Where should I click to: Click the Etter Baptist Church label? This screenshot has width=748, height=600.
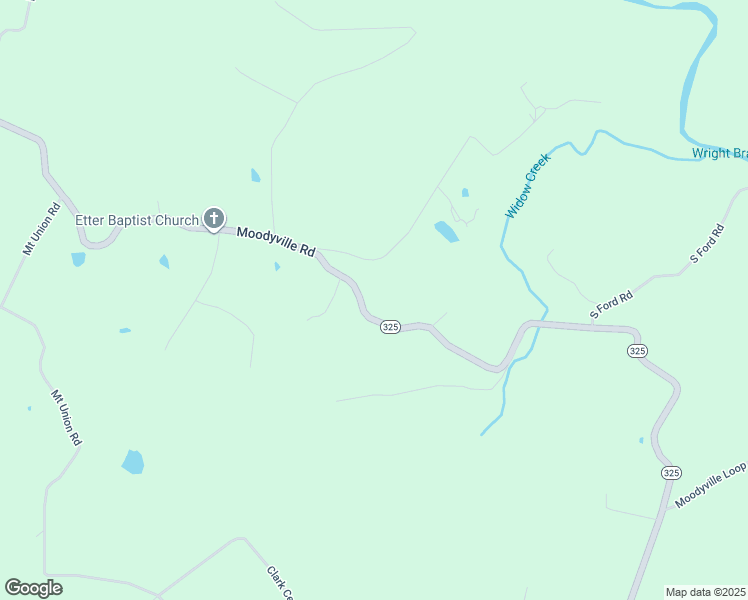point(137,220)
